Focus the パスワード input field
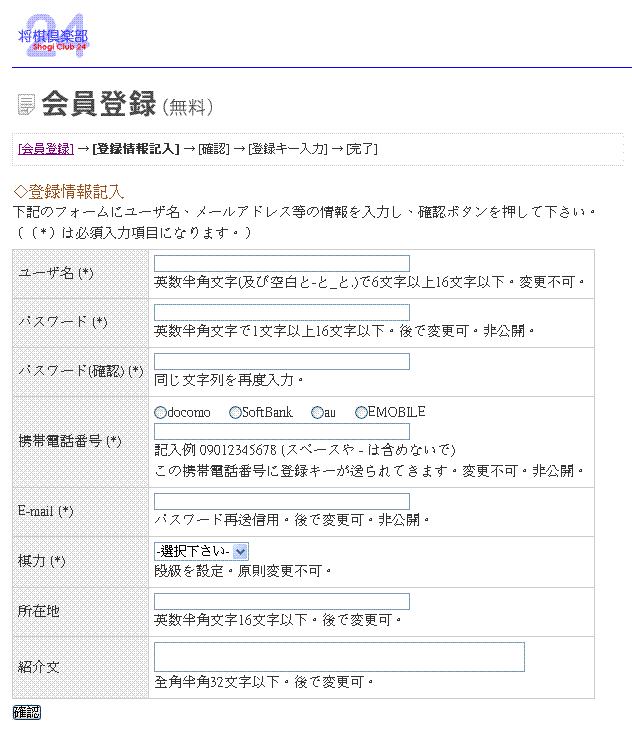632x738 pixels. (282, 312)
